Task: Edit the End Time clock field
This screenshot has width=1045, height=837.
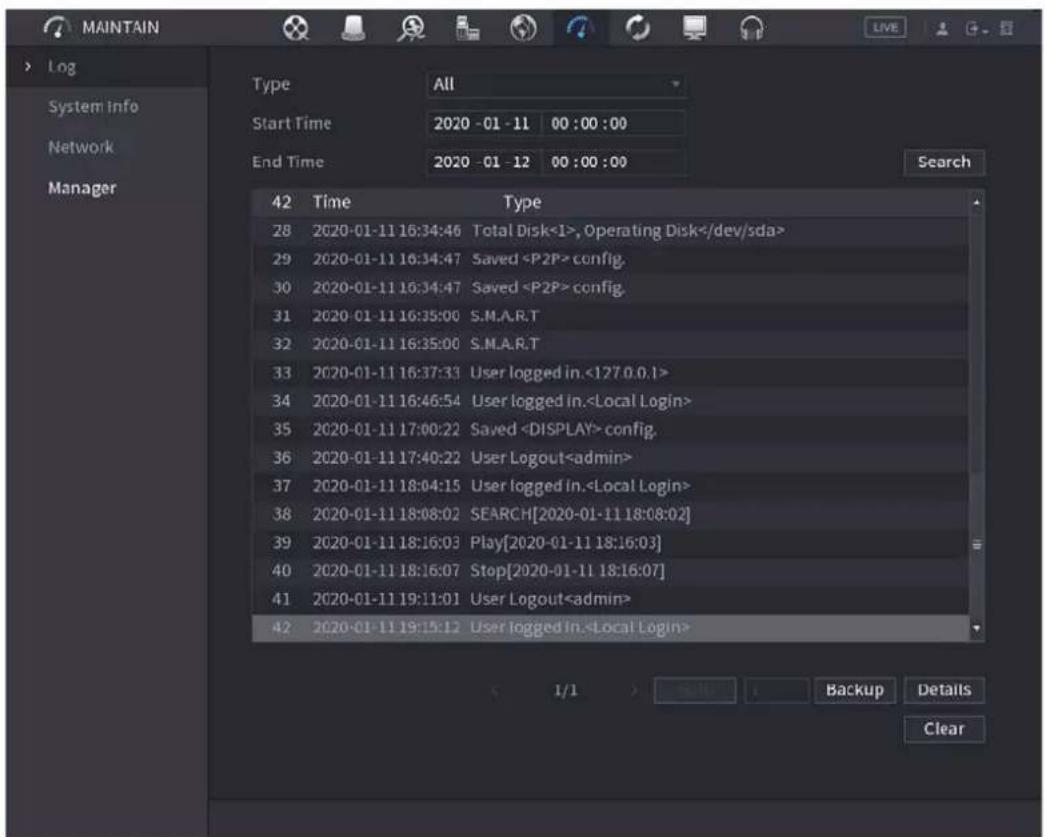Action: click(x=614, y=162)
